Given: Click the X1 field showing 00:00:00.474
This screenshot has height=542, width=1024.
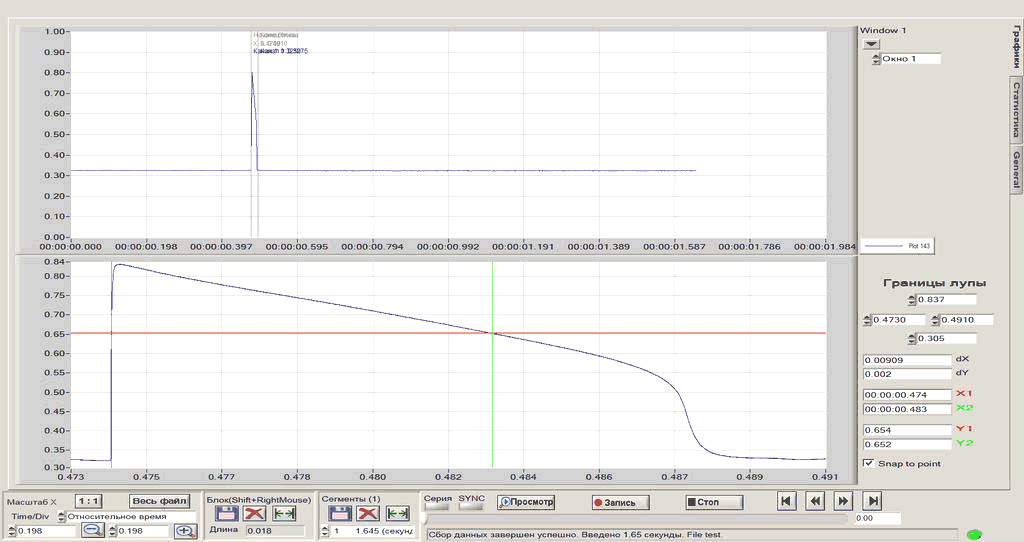Looking at the screenshot, I should pyautogui.click(x=907, y=394).
